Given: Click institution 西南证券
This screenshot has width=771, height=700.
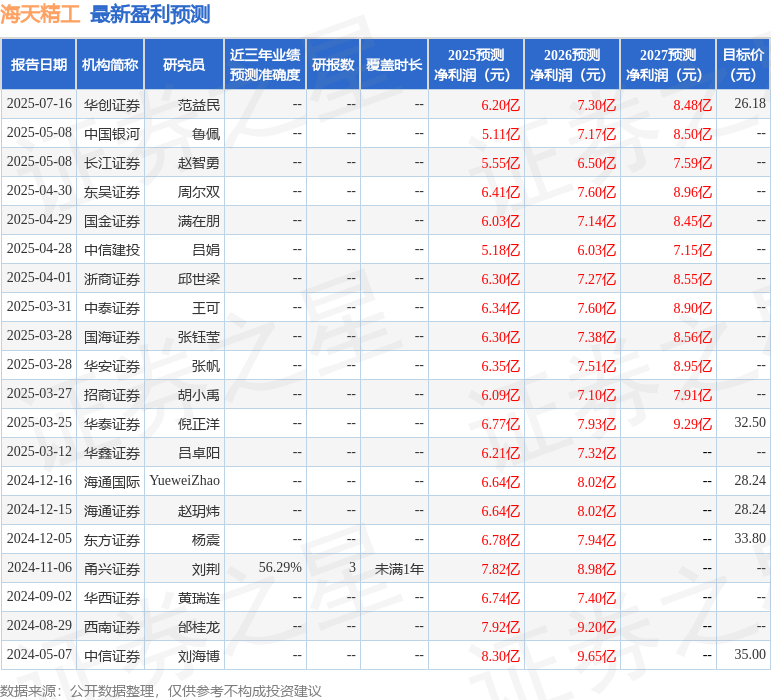Looking at the screenshot, I should point(112,627).
